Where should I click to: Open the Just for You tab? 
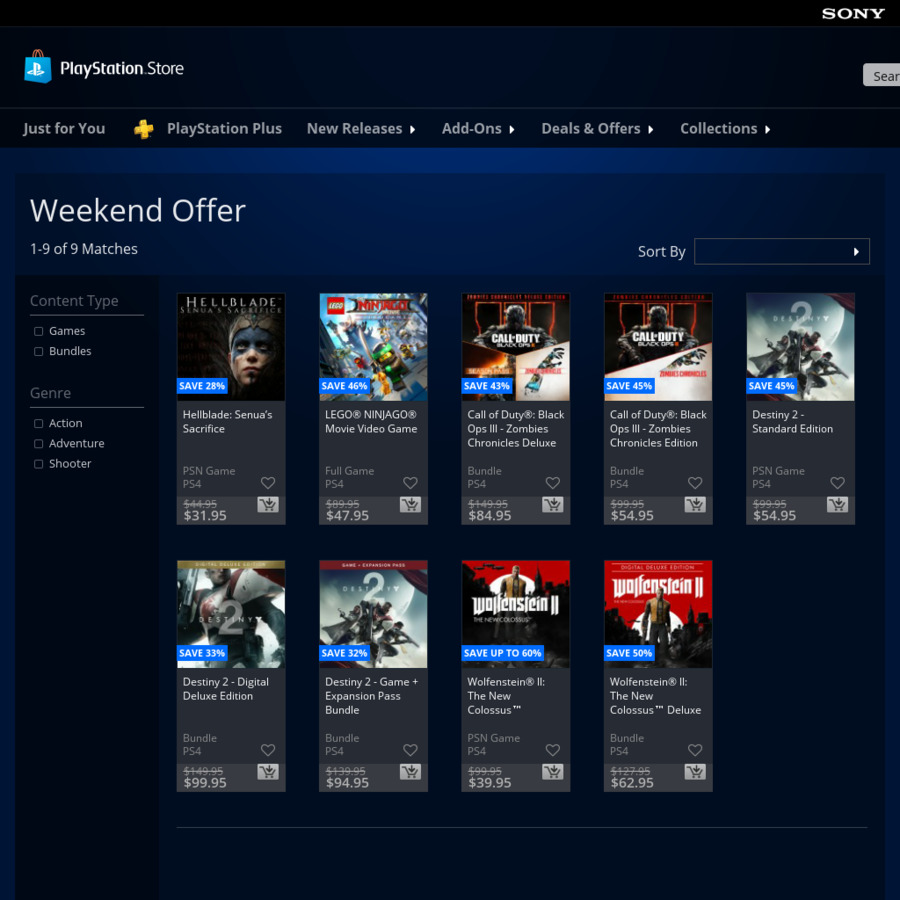[x=64, y=129]
